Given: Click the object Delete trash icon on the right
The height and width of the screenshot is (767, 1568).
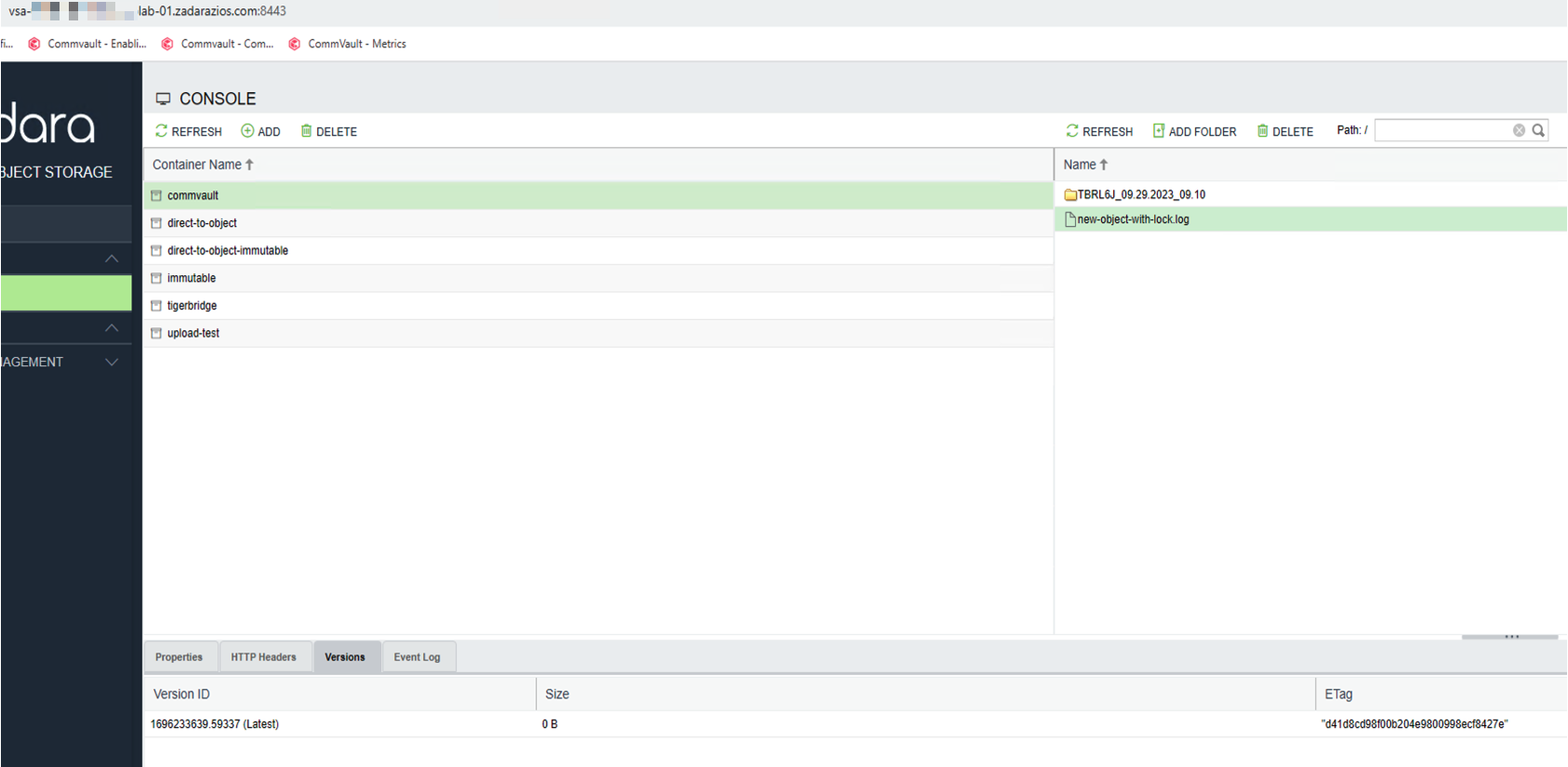Looking at the screenshot, I should [1262, 131].
